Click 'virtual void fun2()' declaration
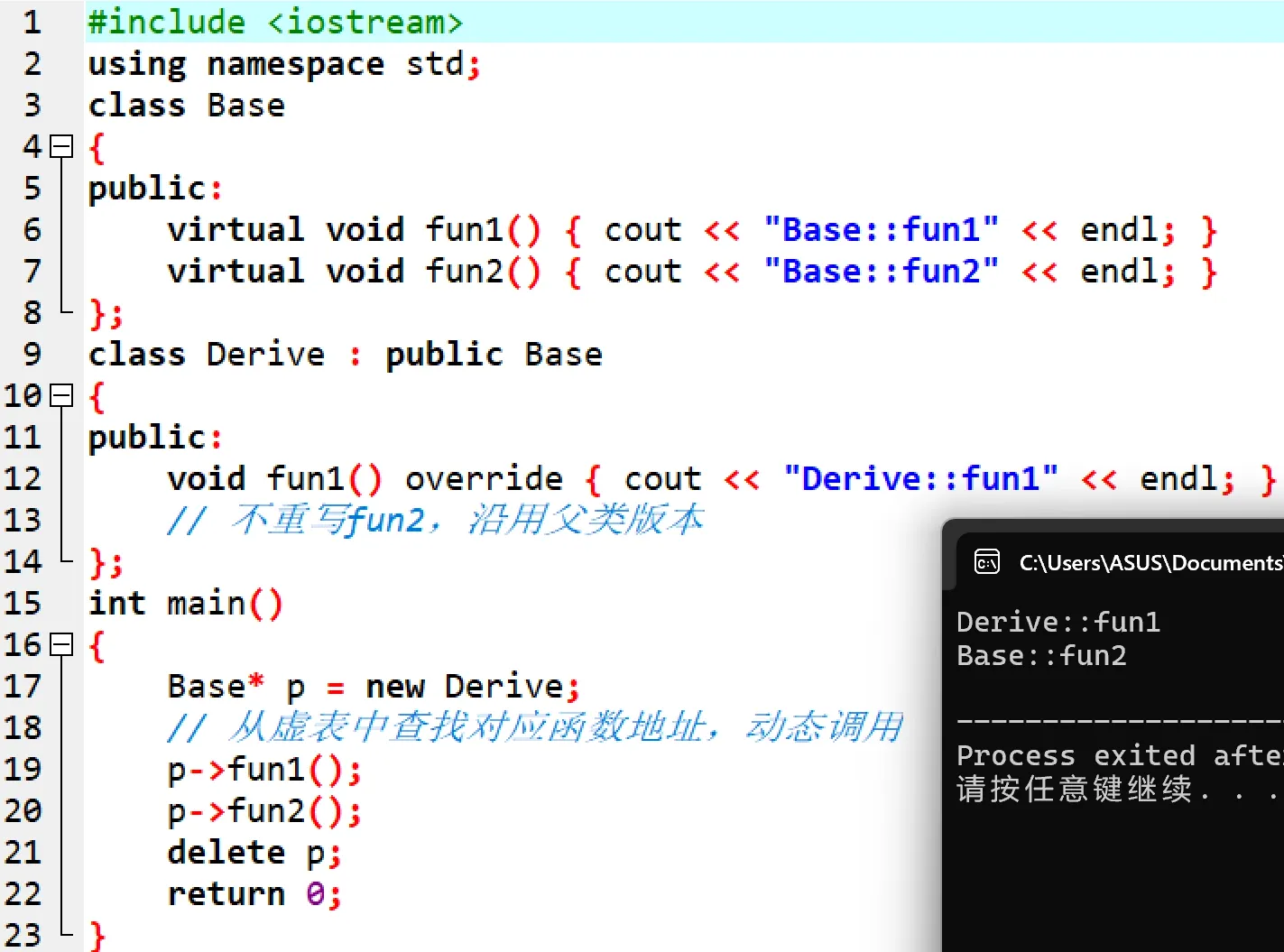The width and height of the screenshot is (1284, 952). [x=354, y=272]
